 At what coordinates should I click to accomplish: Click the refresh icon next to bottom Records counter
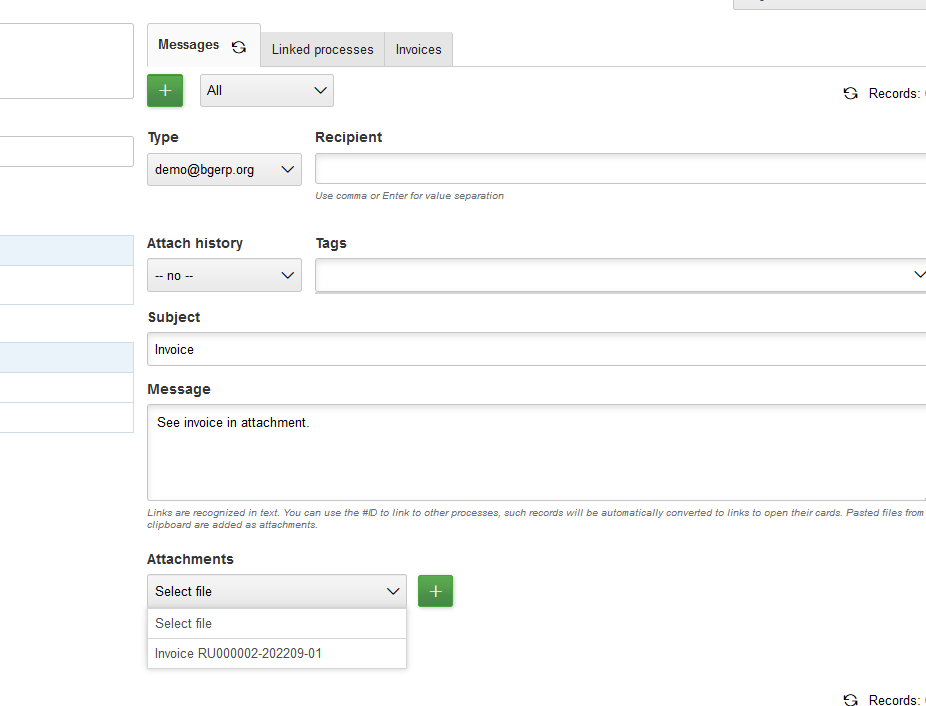coord(850,700)
